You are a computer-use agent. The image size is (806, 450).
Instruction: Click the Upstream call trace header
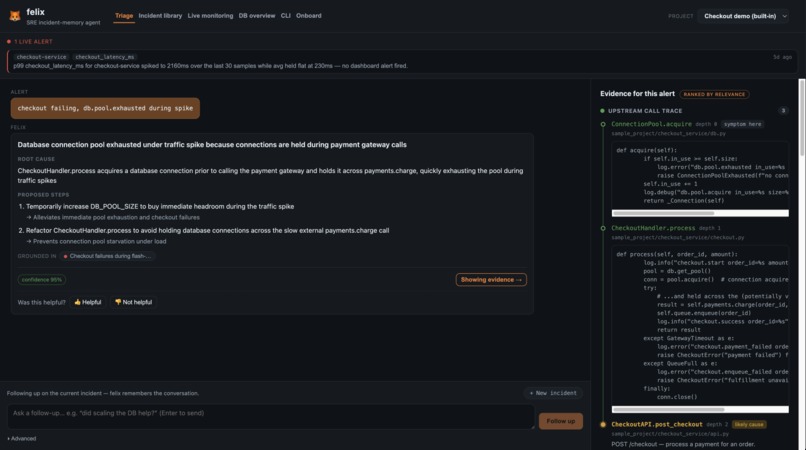click(x=645, y=111)
